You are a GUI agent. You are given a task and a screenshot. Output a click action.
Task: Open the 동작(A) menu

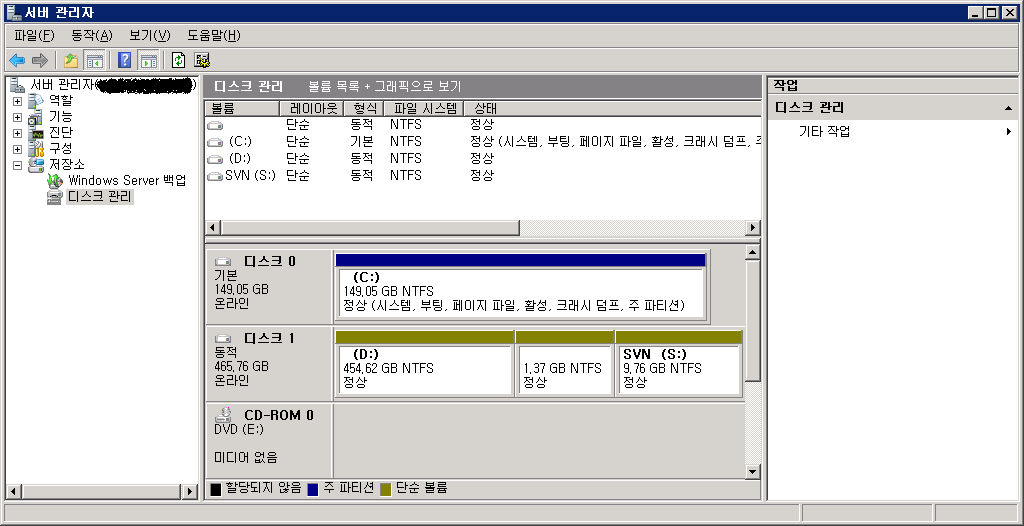[x=91, y=35]
